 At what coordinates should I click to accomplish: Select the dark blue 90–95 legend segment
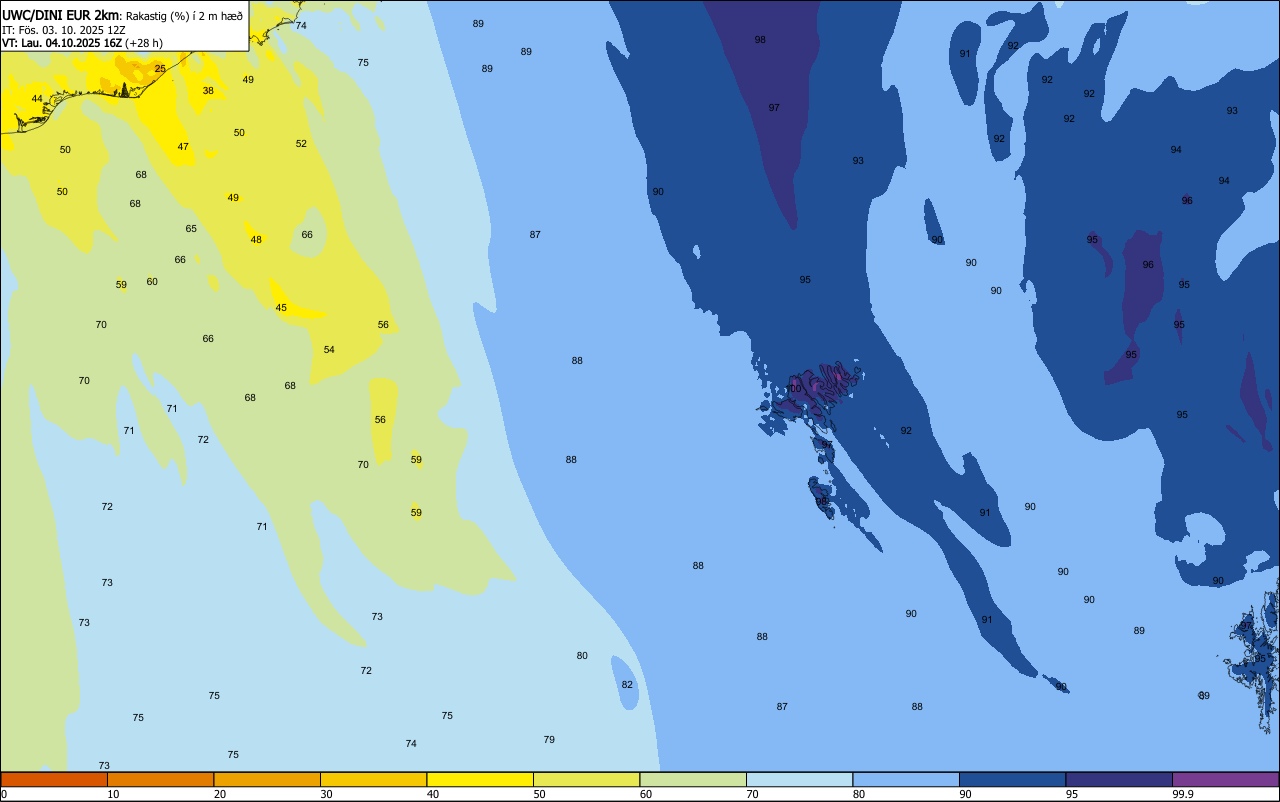click(x=1012, y=779)
